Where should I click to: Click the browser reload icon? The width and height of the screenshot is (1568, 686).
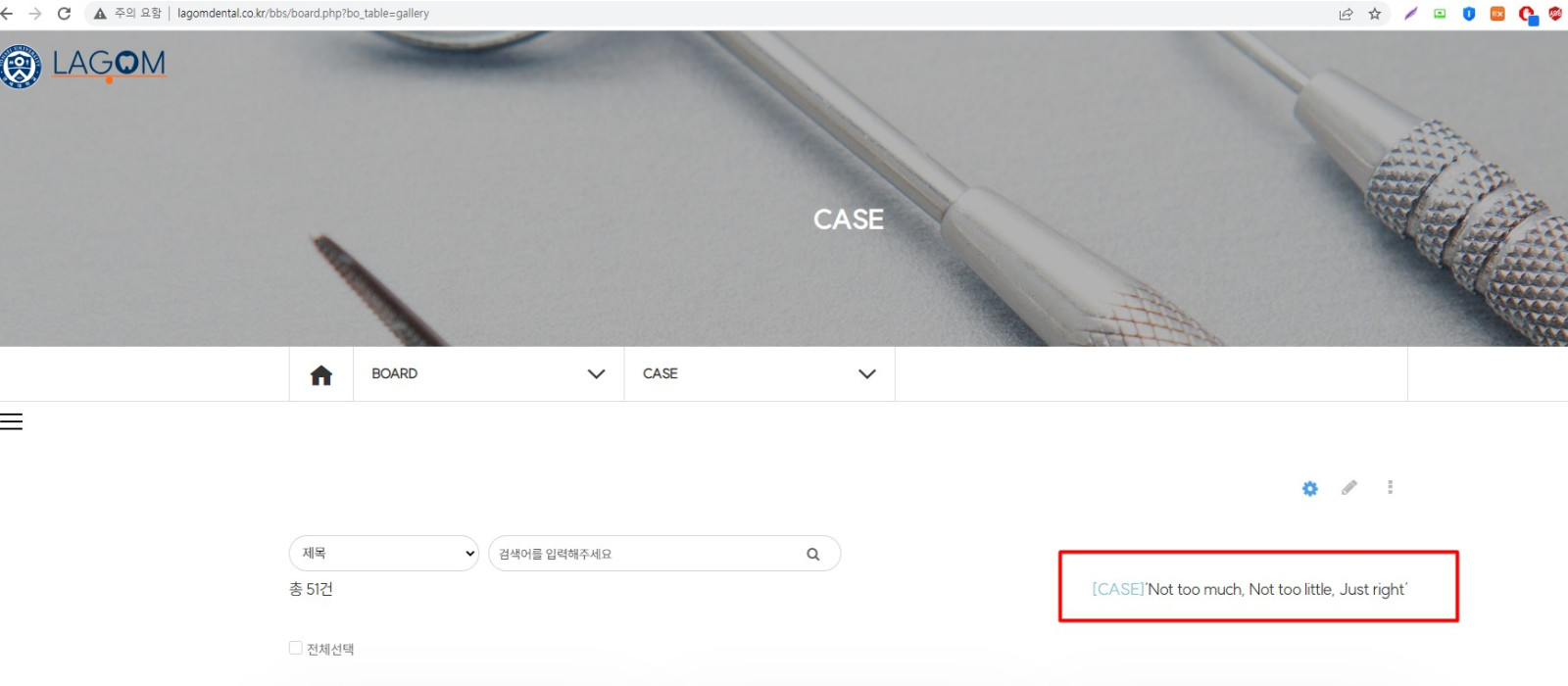coord(65,14)
